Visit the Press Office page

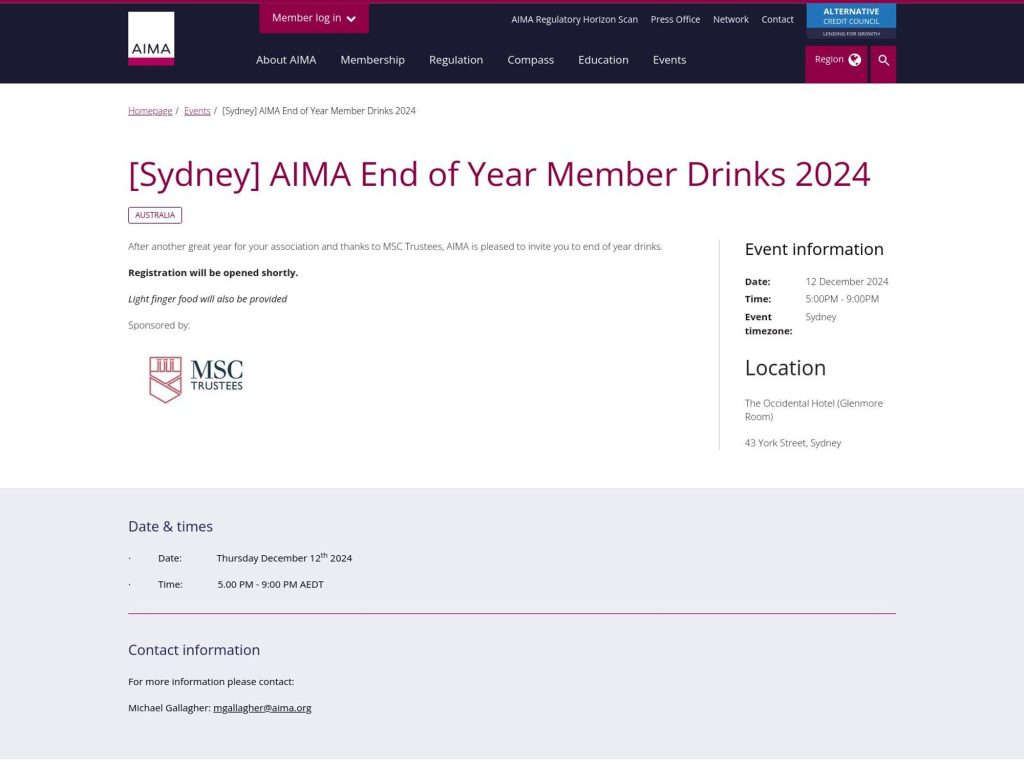point(675,19)
